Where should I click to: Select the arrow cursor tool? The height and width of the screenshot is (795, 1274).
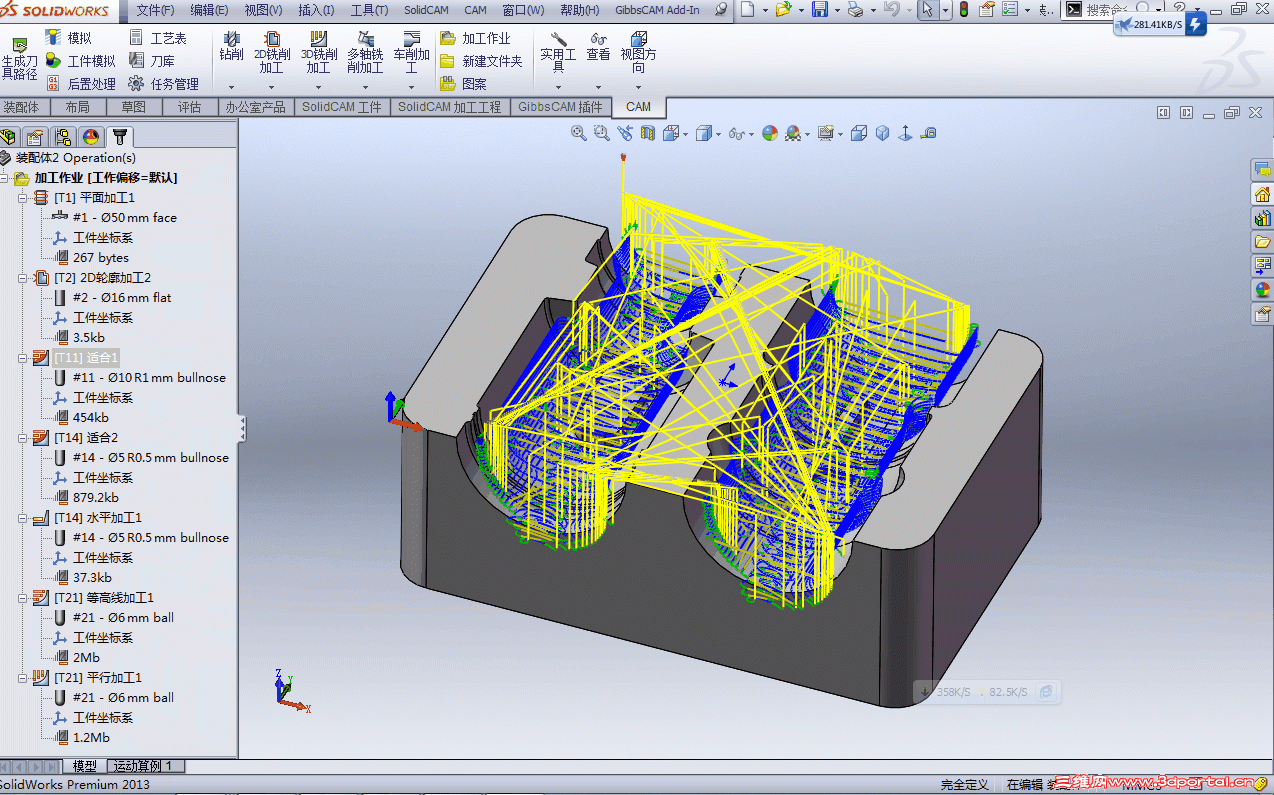(x=927, y=10)
